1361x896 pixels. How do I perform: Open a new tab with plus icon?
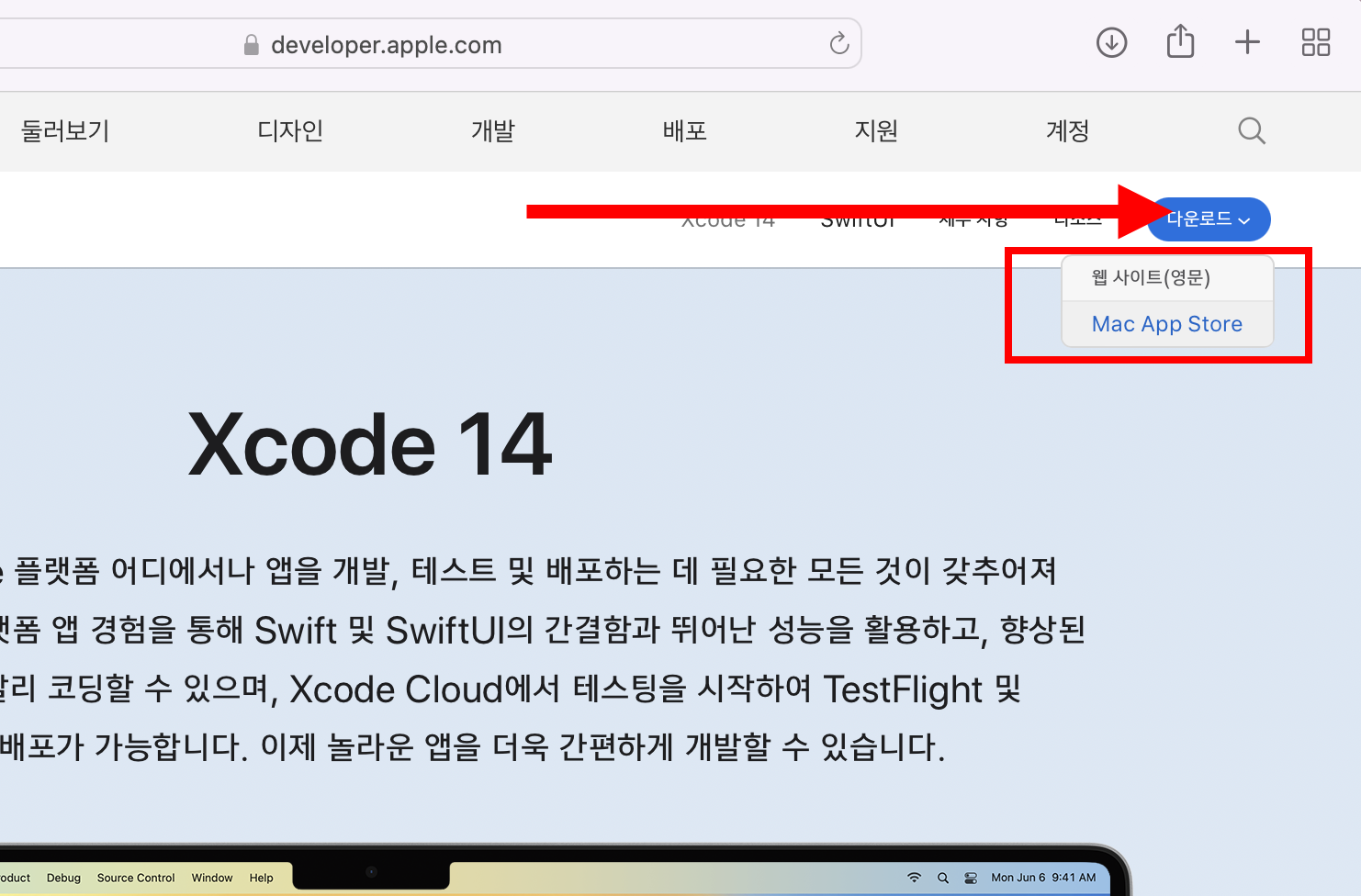pyautogui.click(x=1247, y=42)
